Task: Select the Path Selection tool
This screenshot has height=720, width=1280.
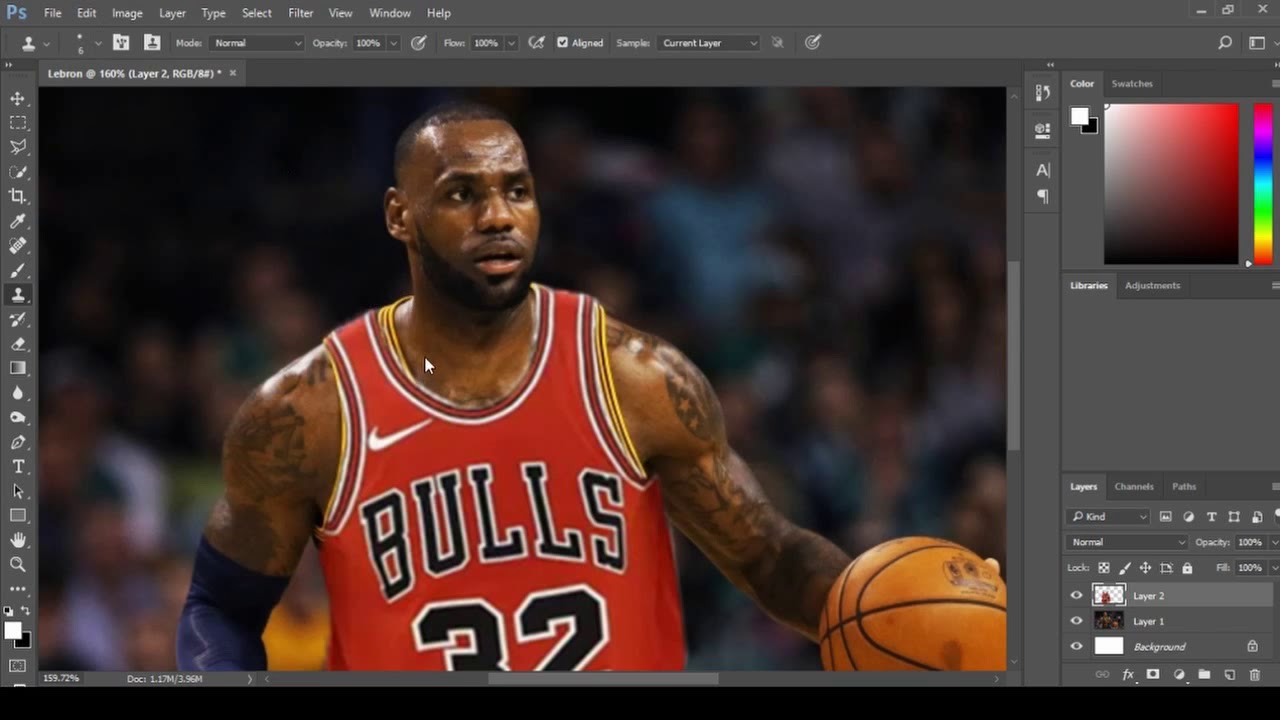Action: pyautogui.click(x=18, y=491)
